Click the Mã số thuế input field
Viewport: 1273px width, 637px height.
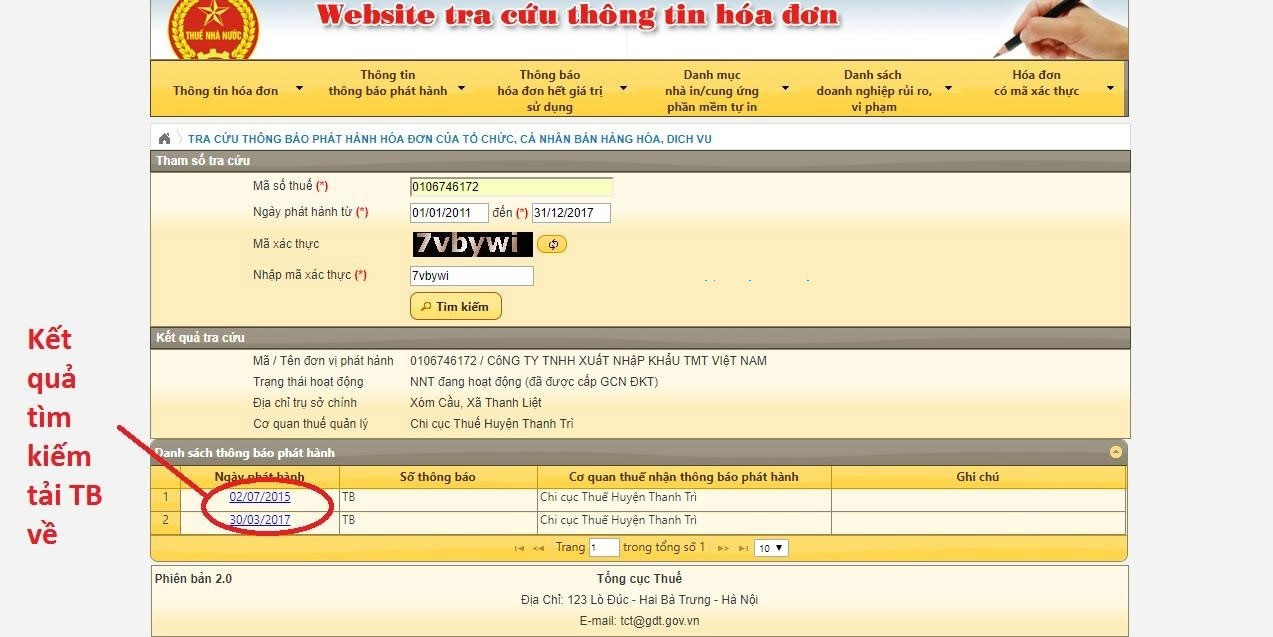pos(512,186)
